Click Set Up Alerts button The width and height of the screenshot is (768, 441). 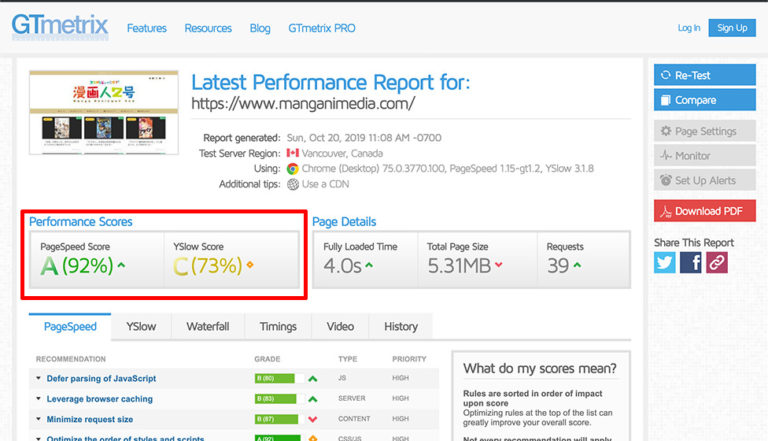coord(705,180)
